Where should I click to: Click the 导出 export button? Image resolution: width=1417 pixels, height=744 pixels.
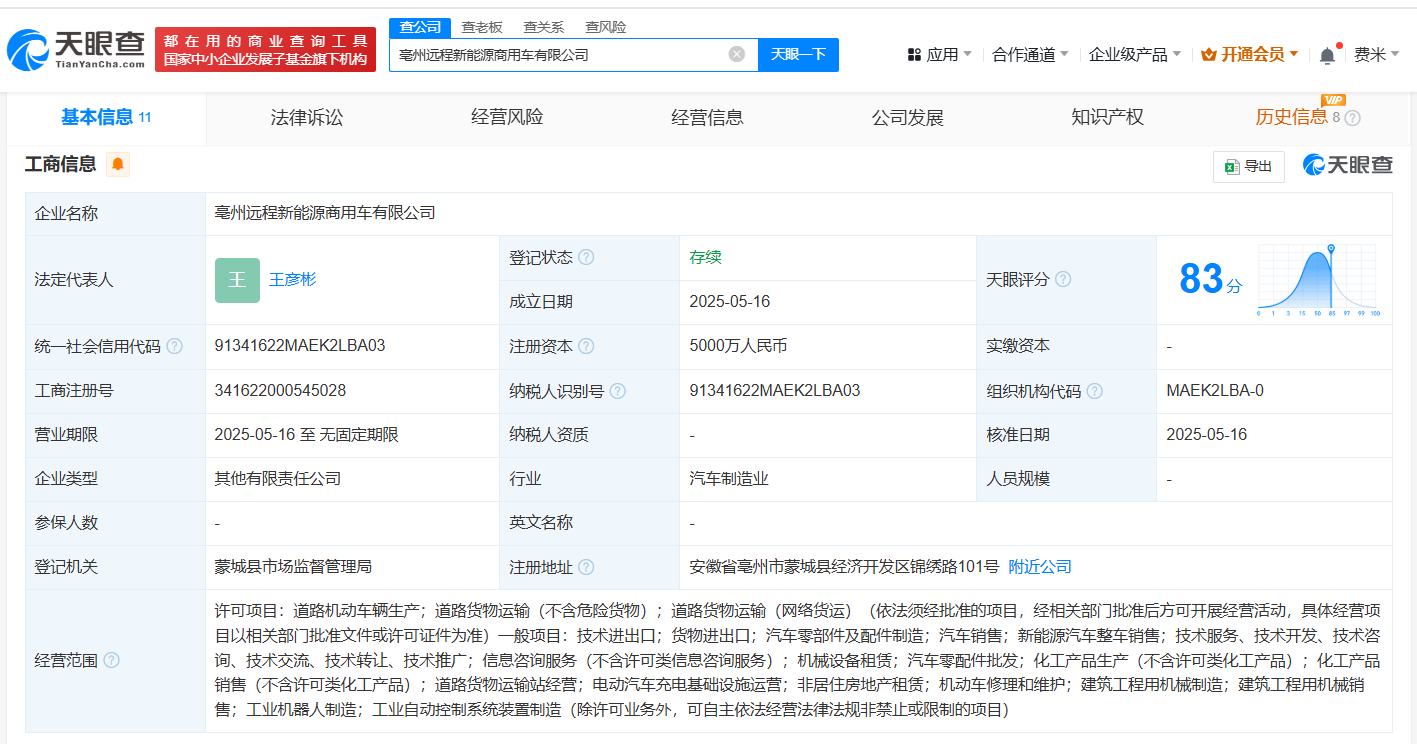[1248, 166]
